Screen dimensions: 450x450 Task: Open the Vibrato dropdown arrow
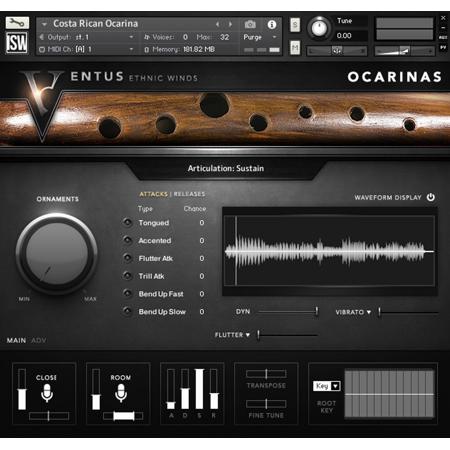tap(369, 312)
